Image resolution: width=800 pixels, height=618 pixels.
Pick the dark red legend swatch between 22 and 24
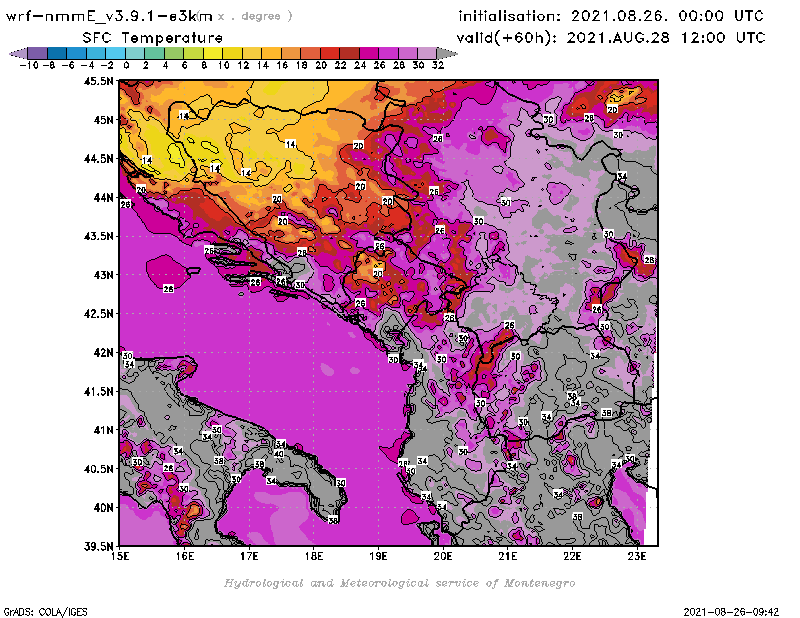349,53
